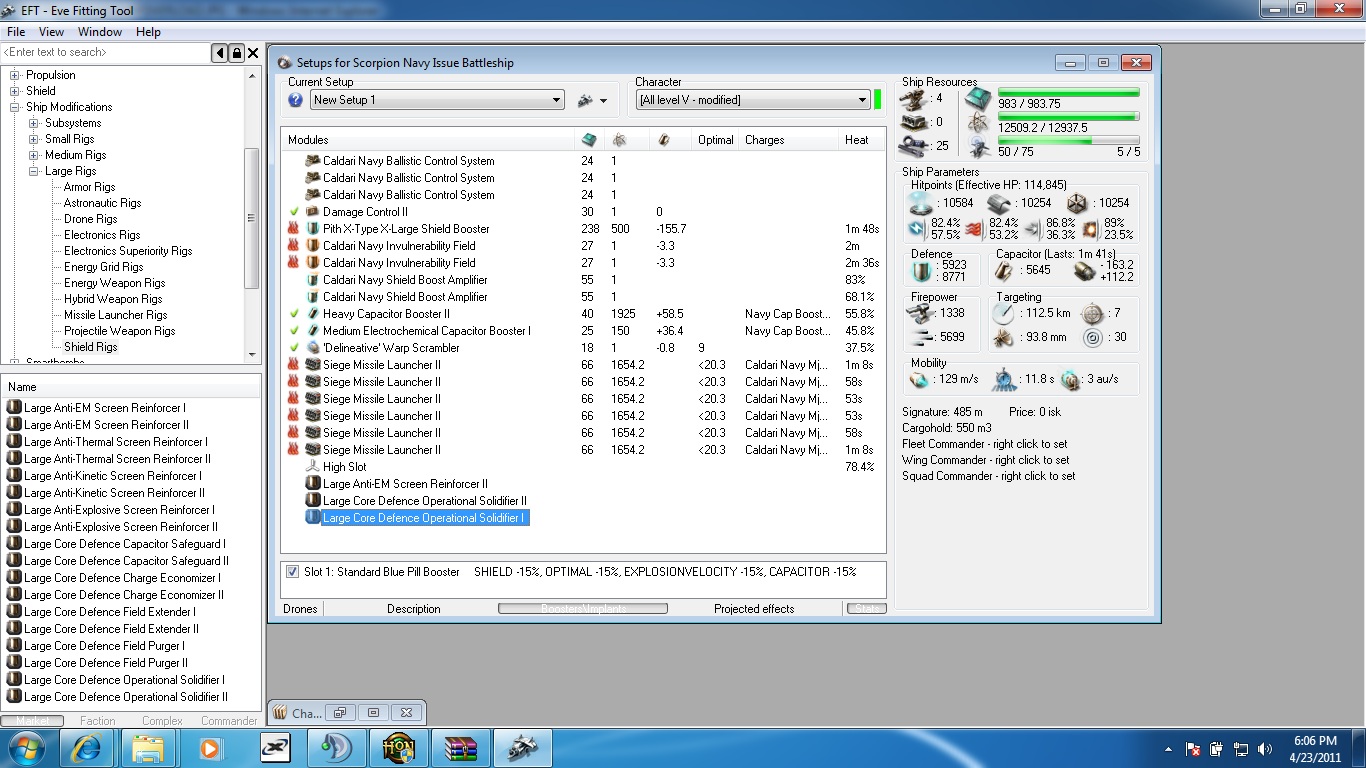Click overheat icon on Pith X-Type Shield Booster
This screenshot has width=1366, height=768.
[x=294, y=229]
